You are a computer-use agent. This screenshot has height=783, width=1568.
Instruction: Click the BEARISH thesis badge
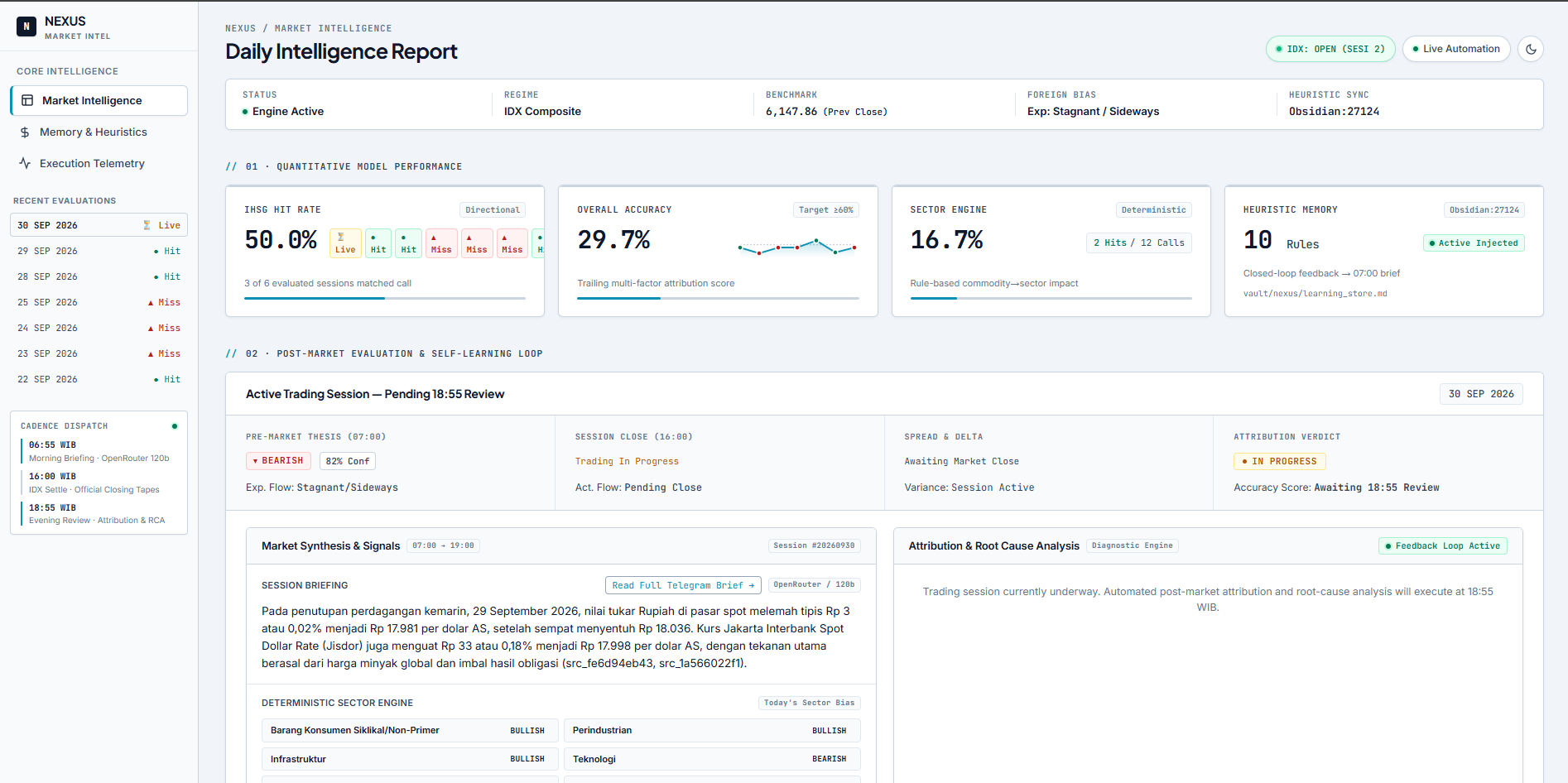coord(278,461)
